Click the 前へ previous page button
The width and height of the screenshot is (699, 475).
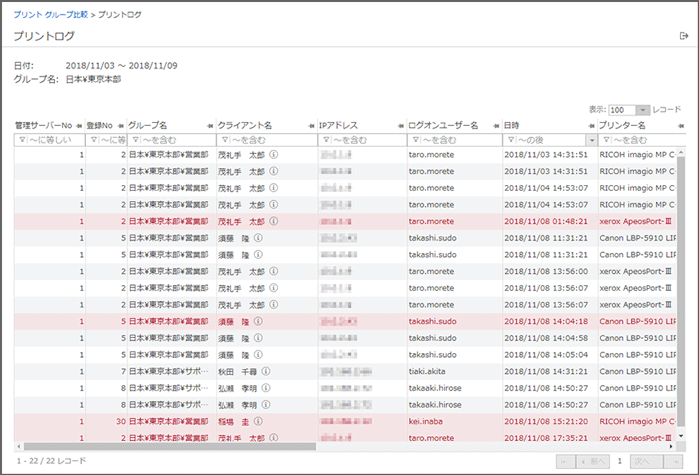tap(592, 460)
